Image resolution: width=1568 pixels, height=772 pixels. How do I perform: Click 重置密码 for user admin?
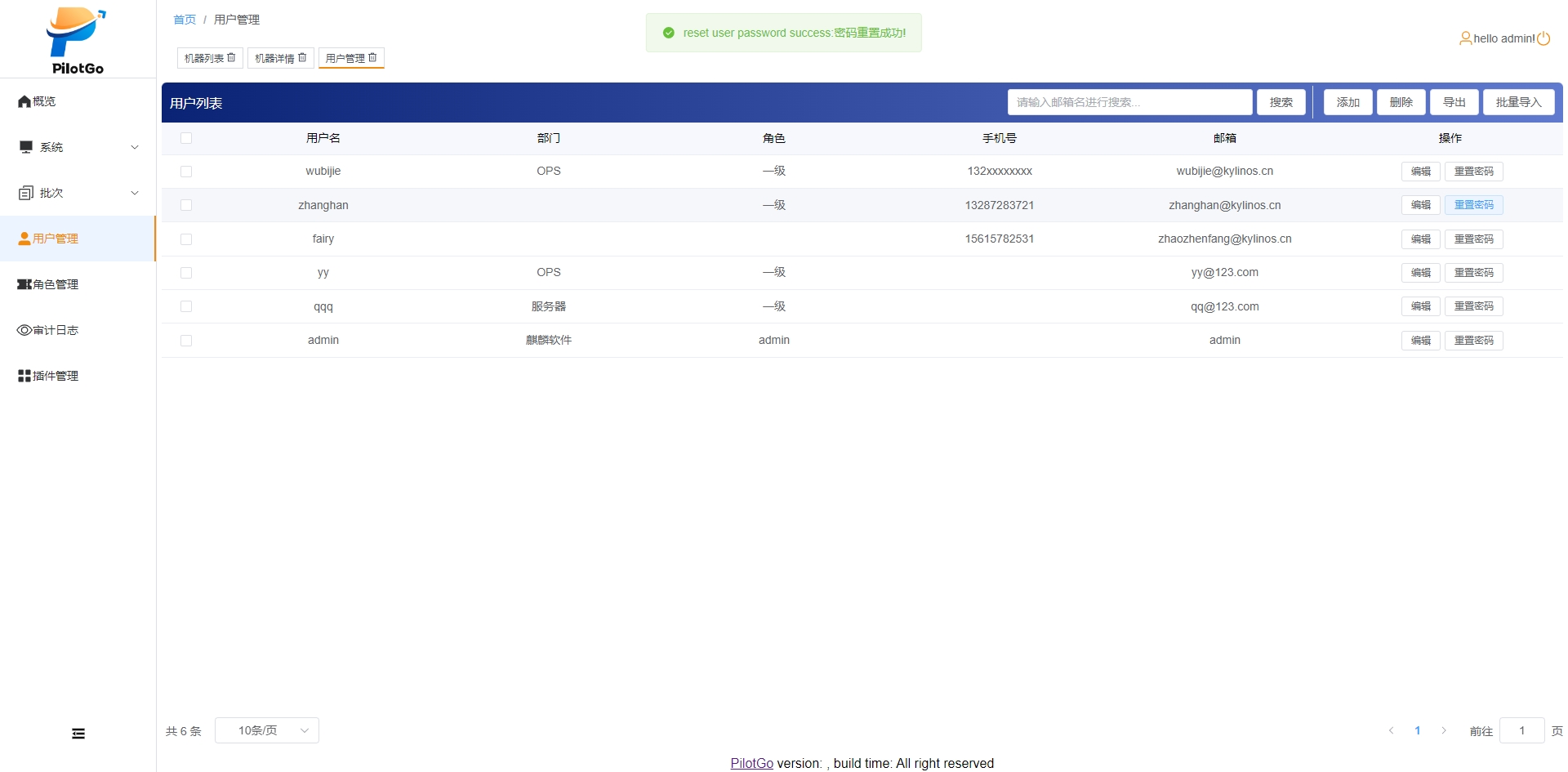coord(1473,341)
